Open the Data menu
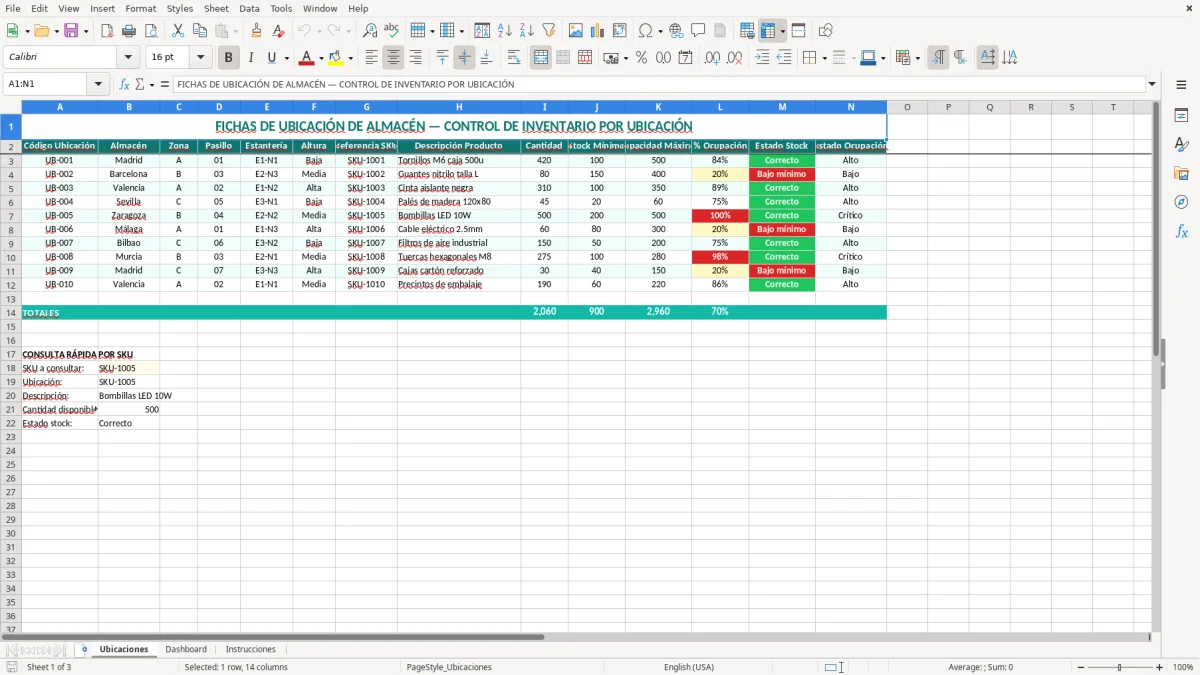Image resolution: width=1200 pixels, height=675 pixels. coord(249,8)
